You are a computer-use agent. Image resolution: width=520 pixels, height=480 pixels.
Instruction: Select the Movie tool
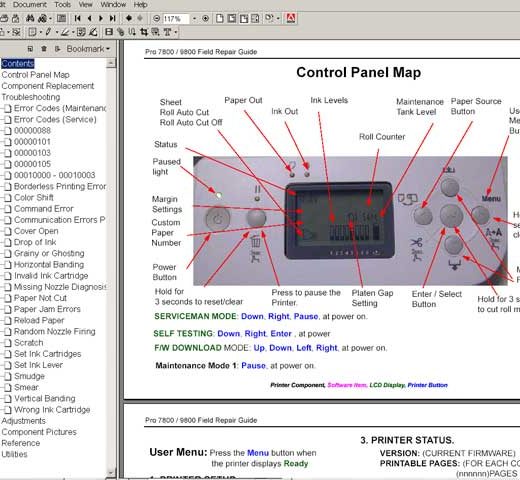(x=109, y=32)
